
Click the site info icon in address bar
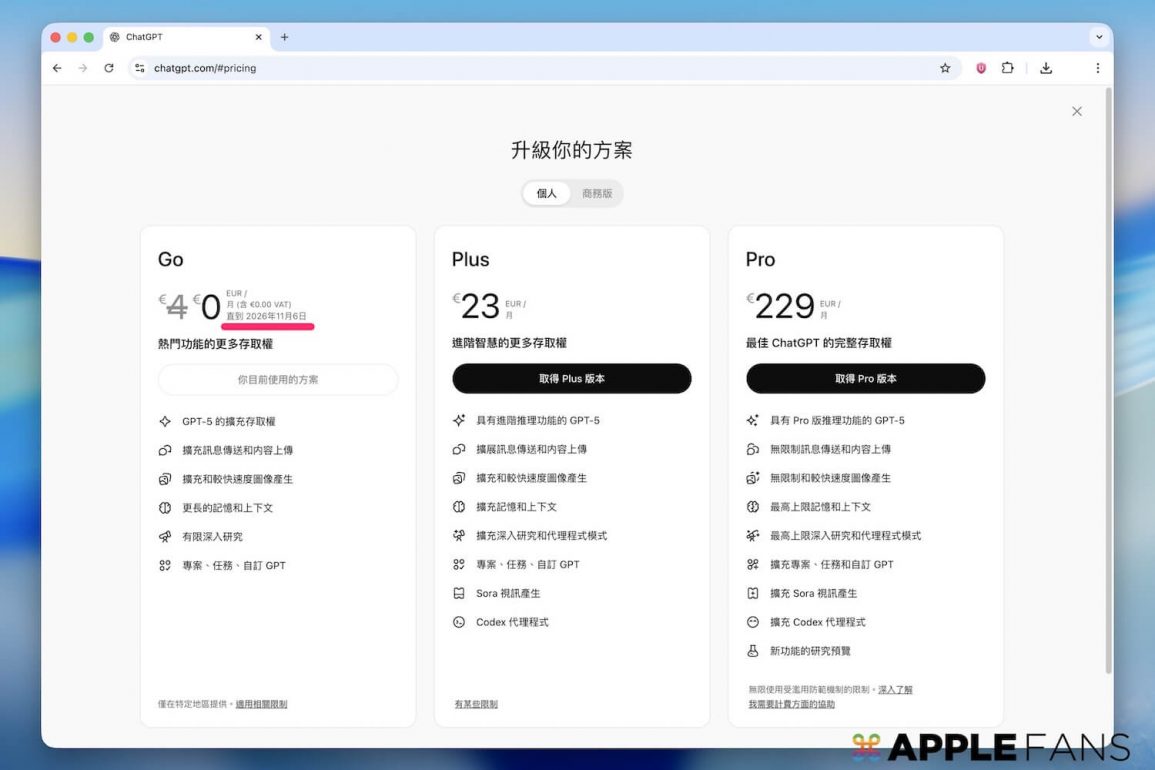(139, 68)
